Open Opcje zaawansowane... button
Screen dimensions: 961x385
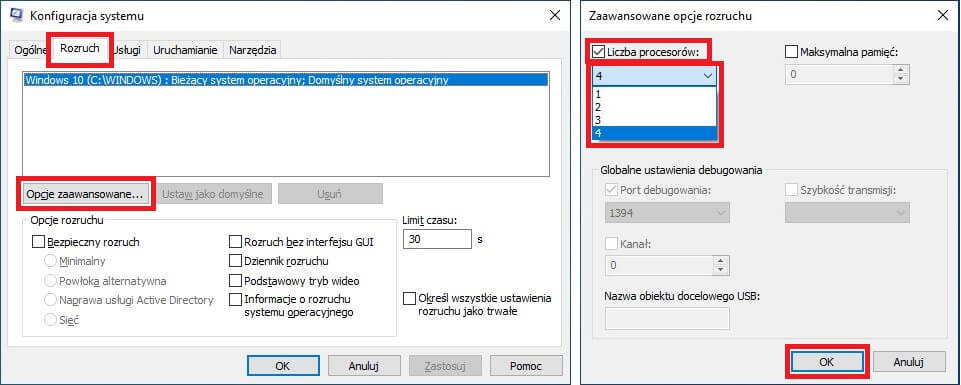[x=85, y=194]
